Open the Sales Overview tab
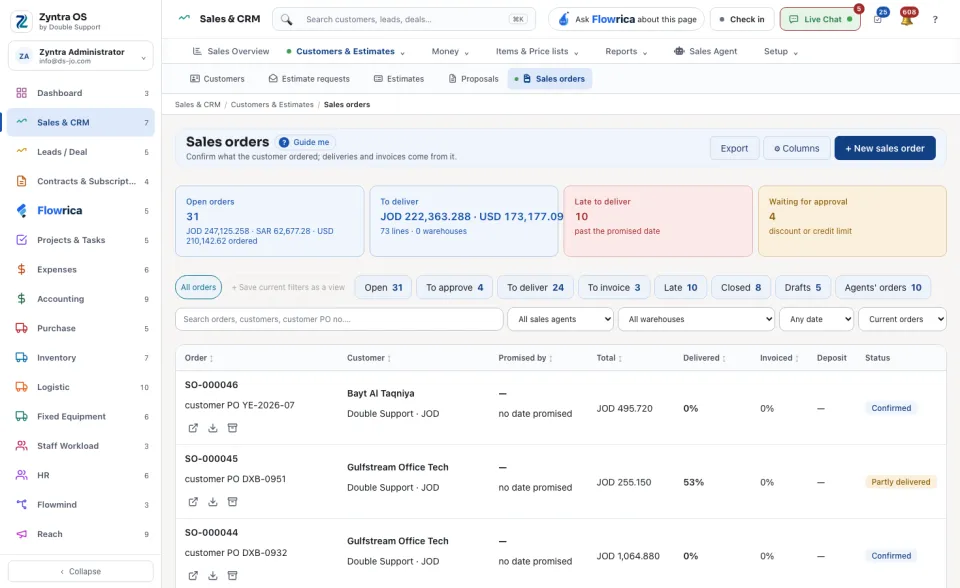The image size is (960, 588). [231, 51]
